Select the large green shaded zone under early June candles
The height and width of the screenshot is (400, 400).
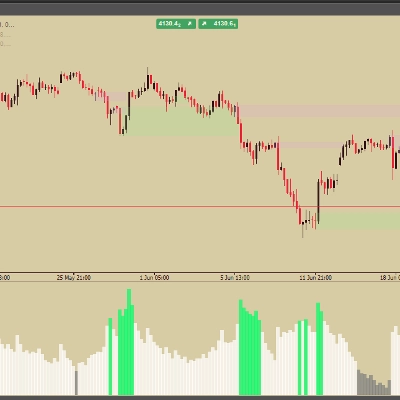tap(182, 121)
